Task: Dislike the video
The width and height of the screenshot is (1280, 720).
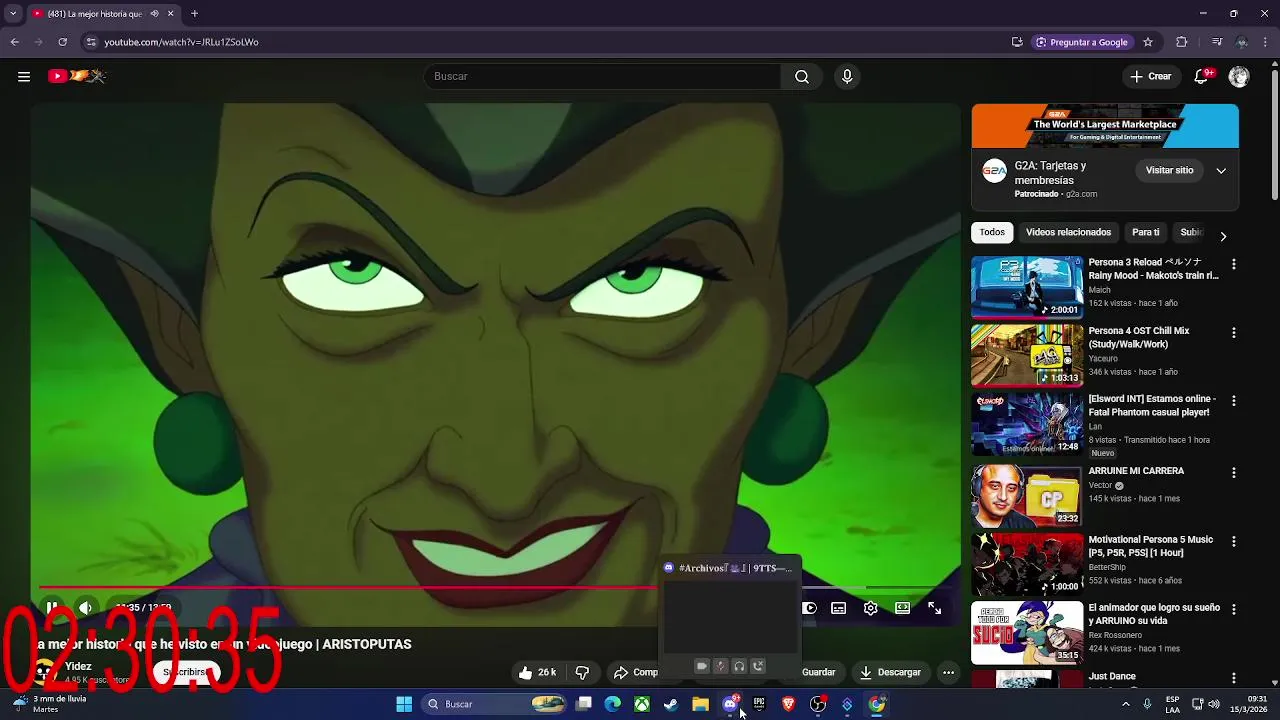Action: [x=582, y=672]
